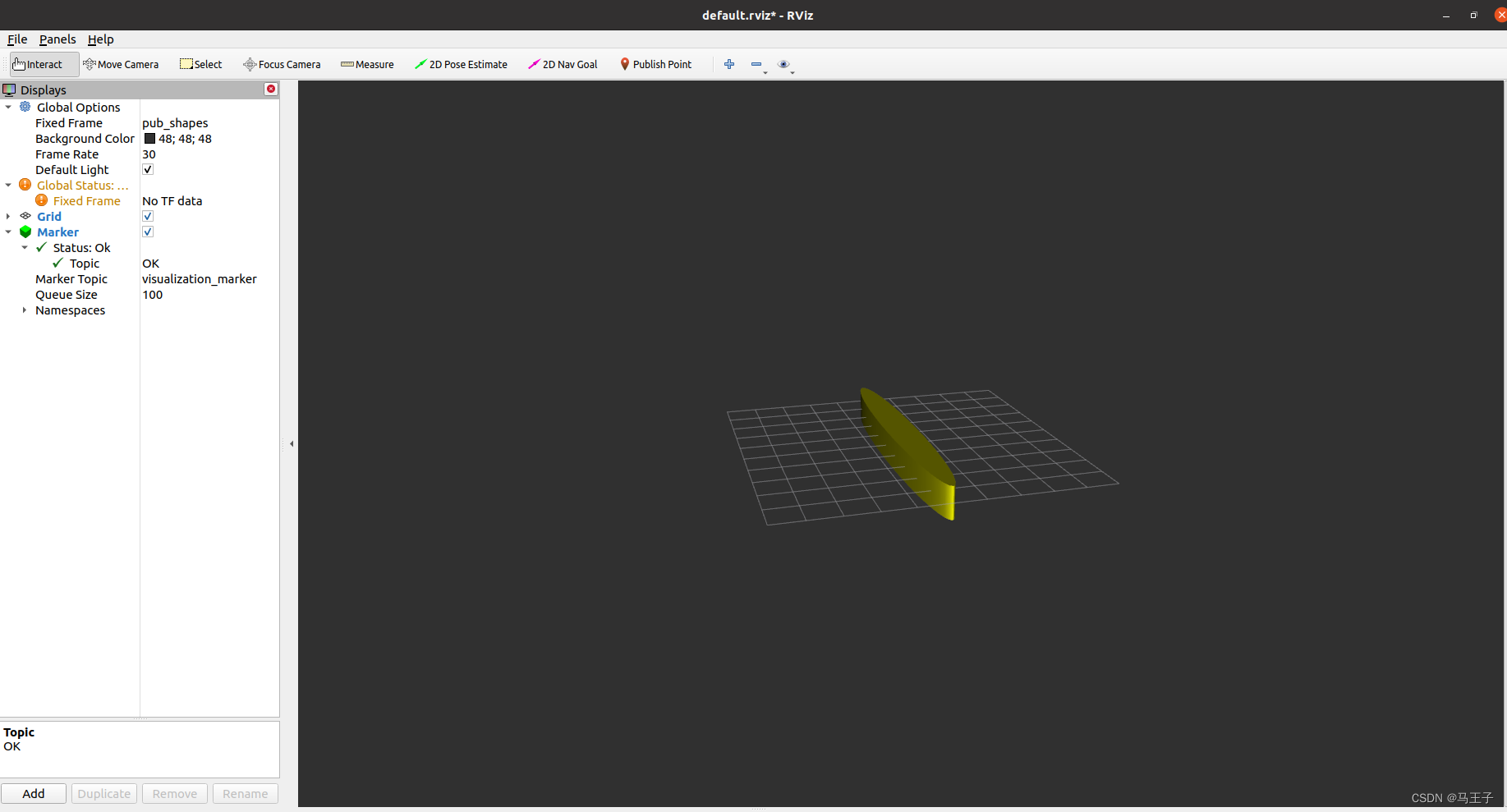Activate the Select tool
This screenshot has width=1507, height=812.
[x=200, y=64]
